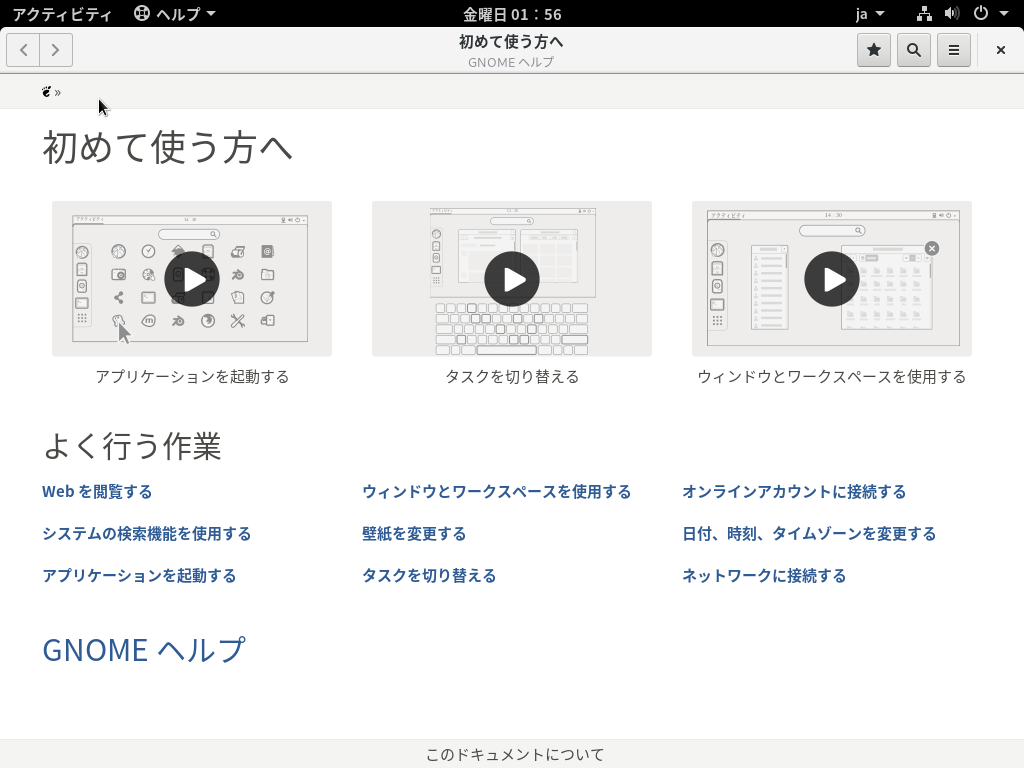This screenshot has width=1024, height=768.
Task: Open link オンラインアカウントに接続する
Action: coord(794,492)
